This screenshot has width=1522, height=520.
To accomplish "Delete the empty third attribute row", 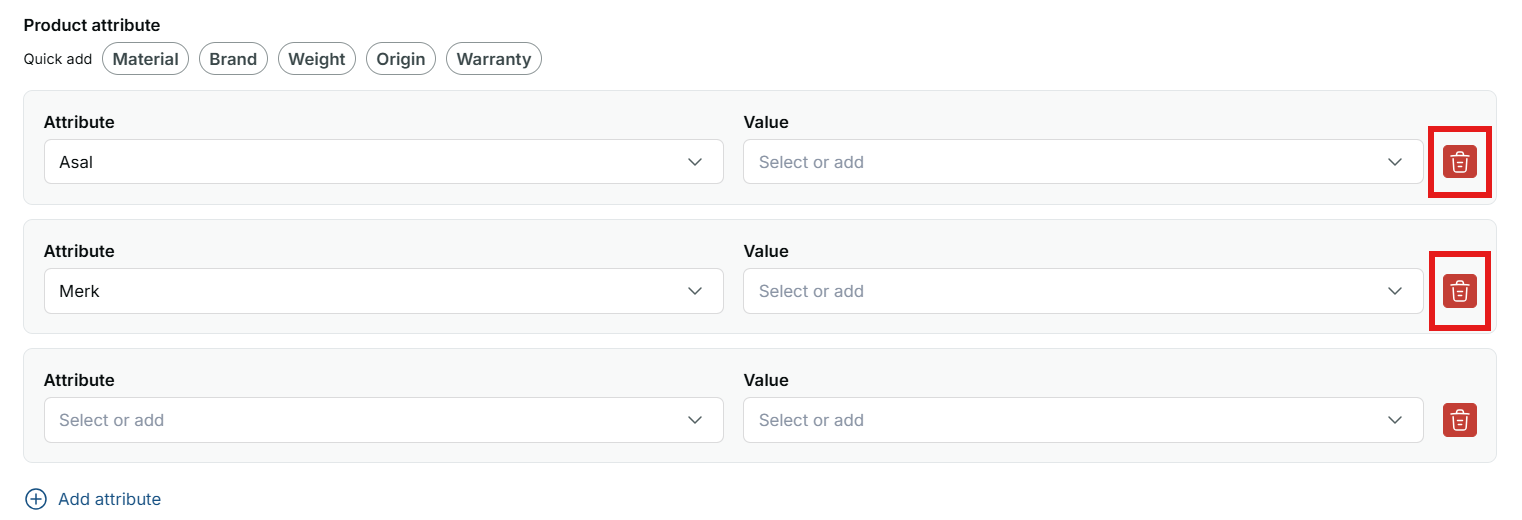I will coord(1459,420).
